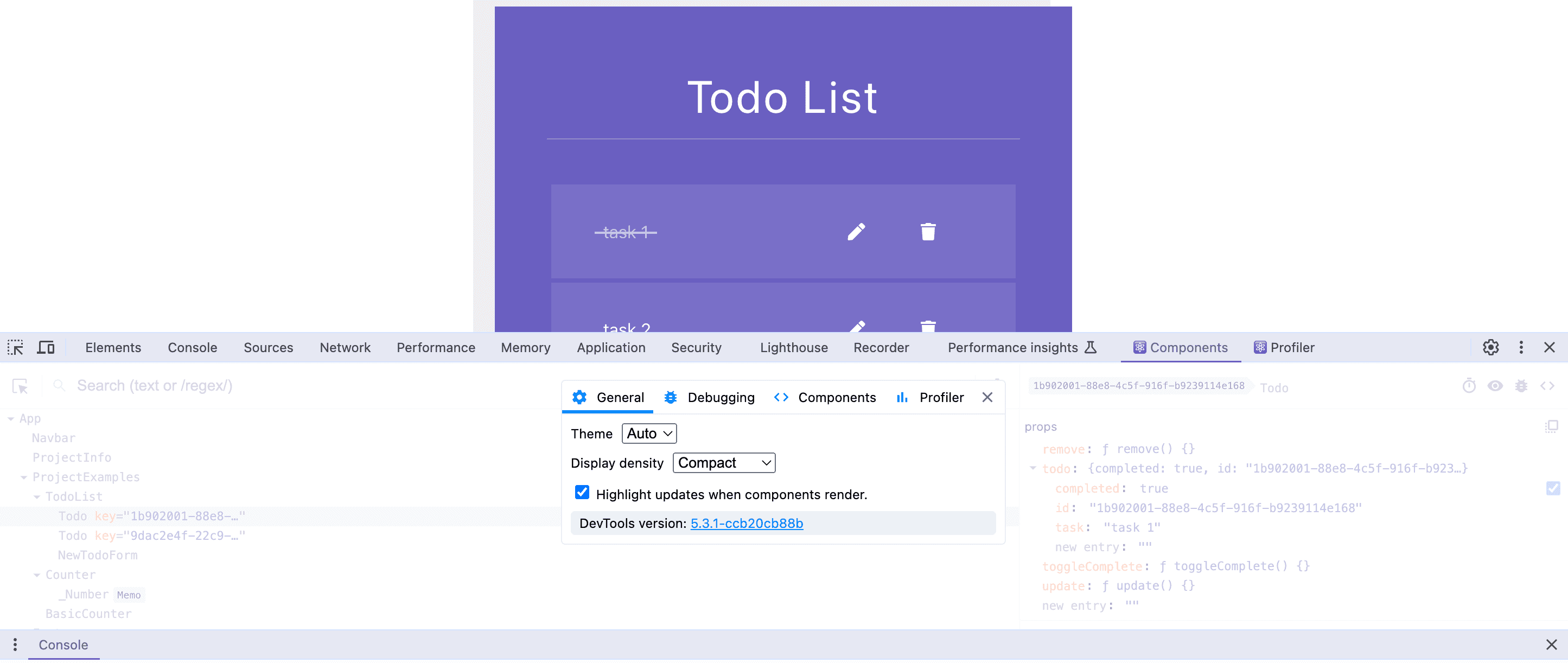The width and height of the screenshot is (1568, 663).
Task: Click the suspend component stopwatch icon
Action: (x=1469, y=386)
